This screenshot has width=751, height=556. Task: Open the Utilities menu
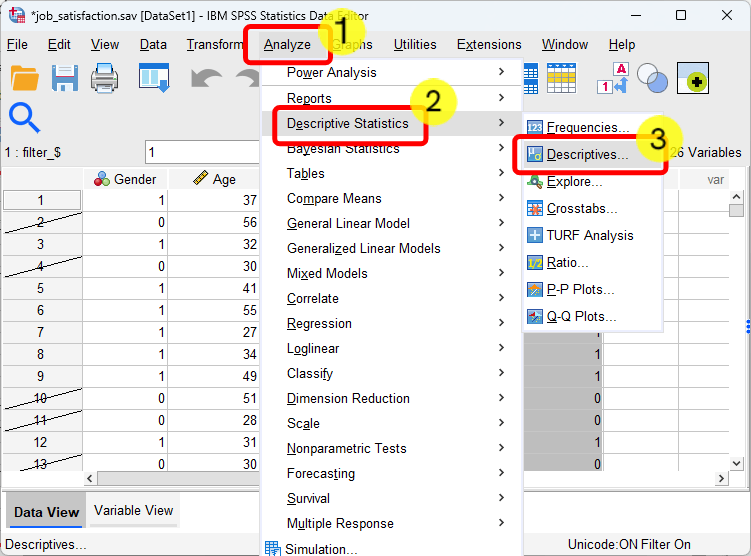(x=415, y=45)
